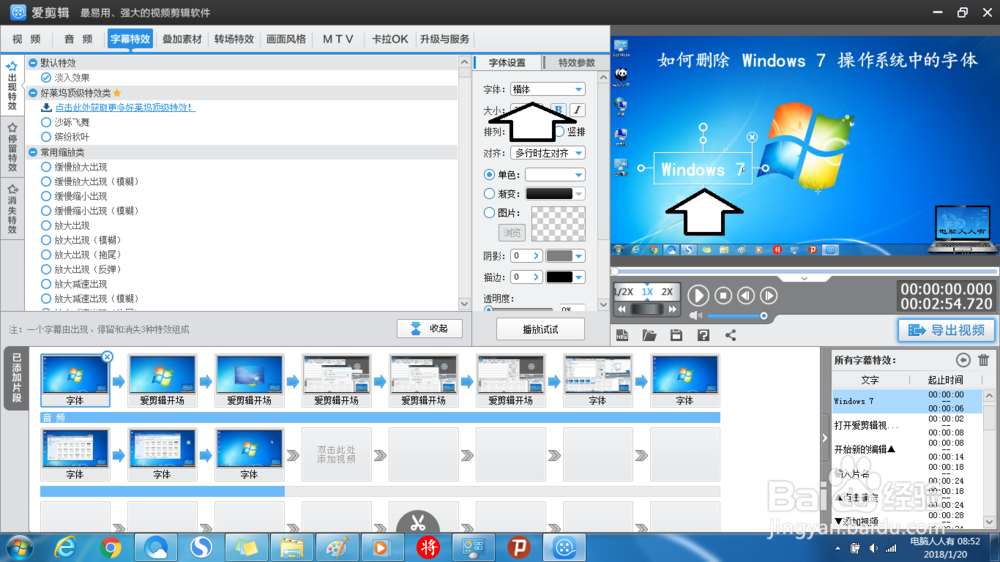Click the save project disk icon

pyautogui.click(x=676, y=335)
